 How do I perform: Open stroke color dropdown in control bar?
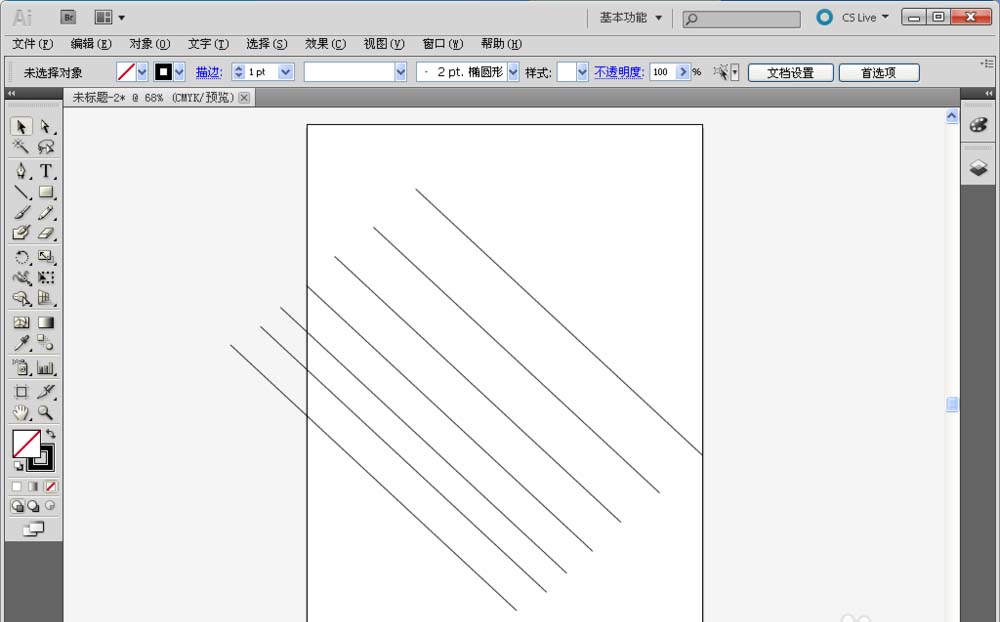click(179, 72)
